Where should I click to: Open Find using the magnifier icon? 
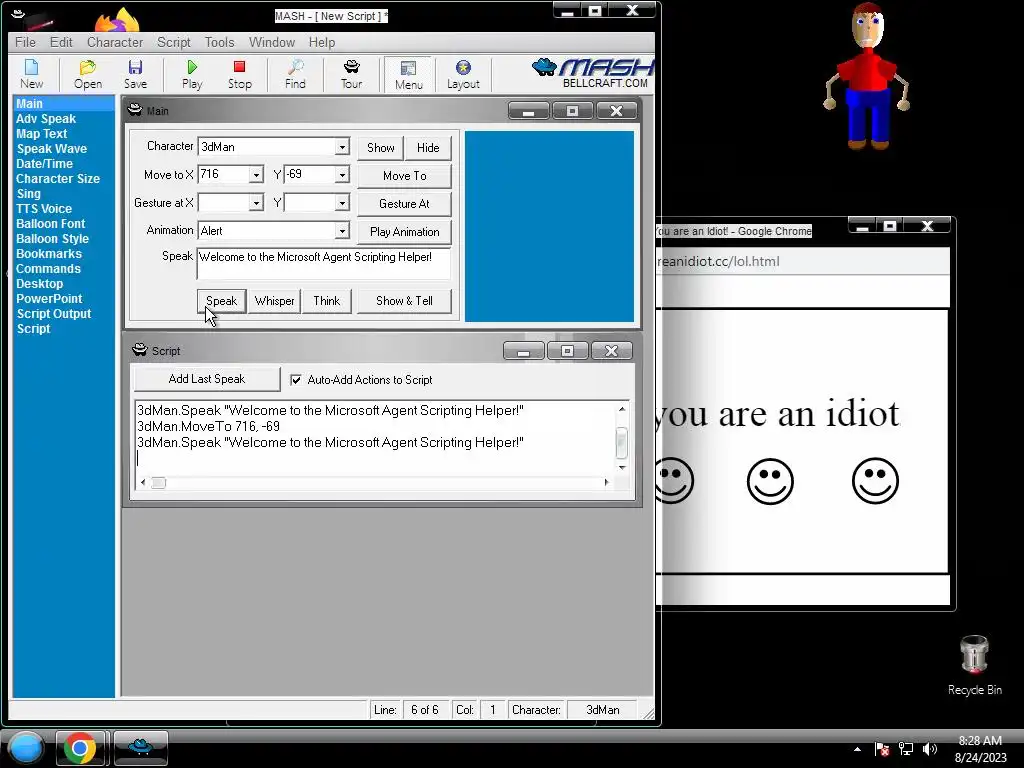click(x=295, y=74)
